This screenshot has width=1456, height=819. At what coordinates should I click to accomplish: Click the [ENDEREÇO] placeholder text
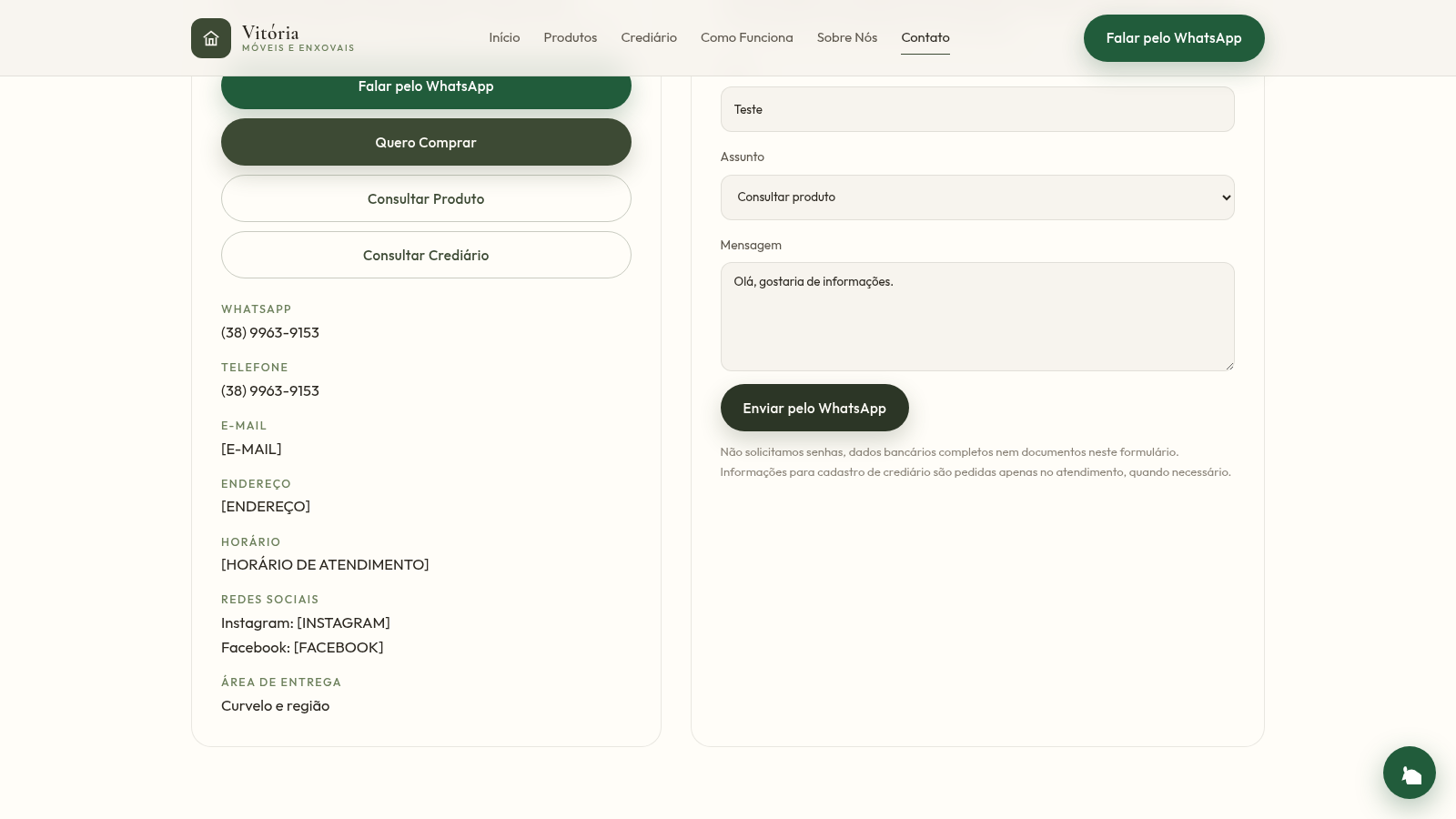[x=266, y=506]
